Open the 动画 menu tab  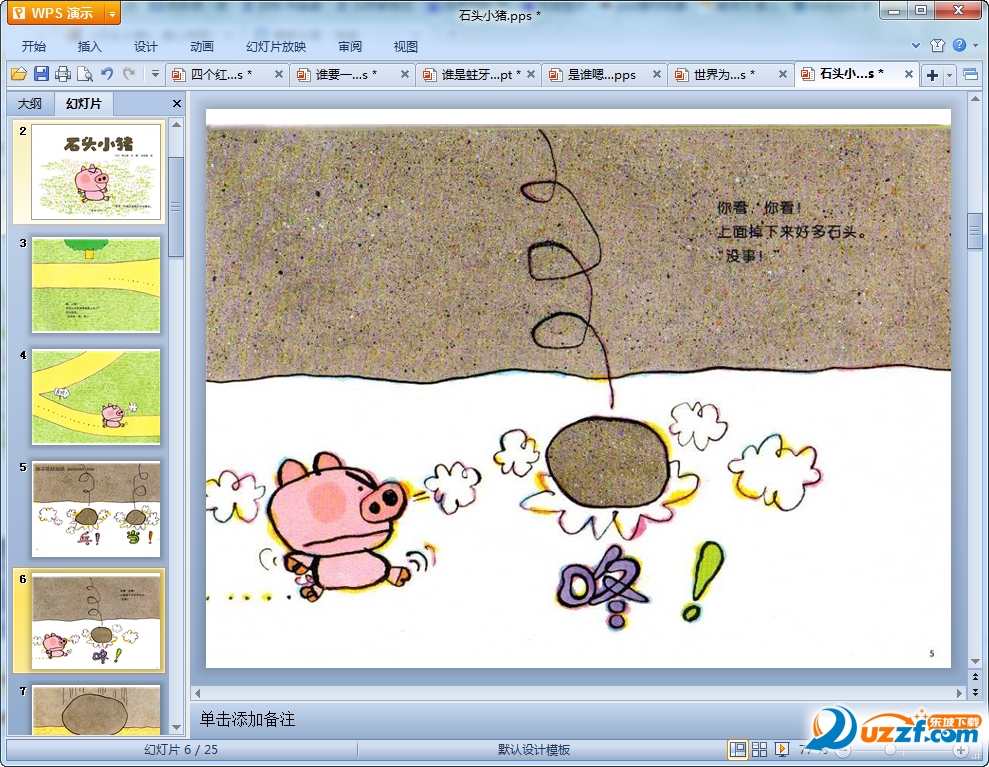pyautogui.click(x=201, y=46)
